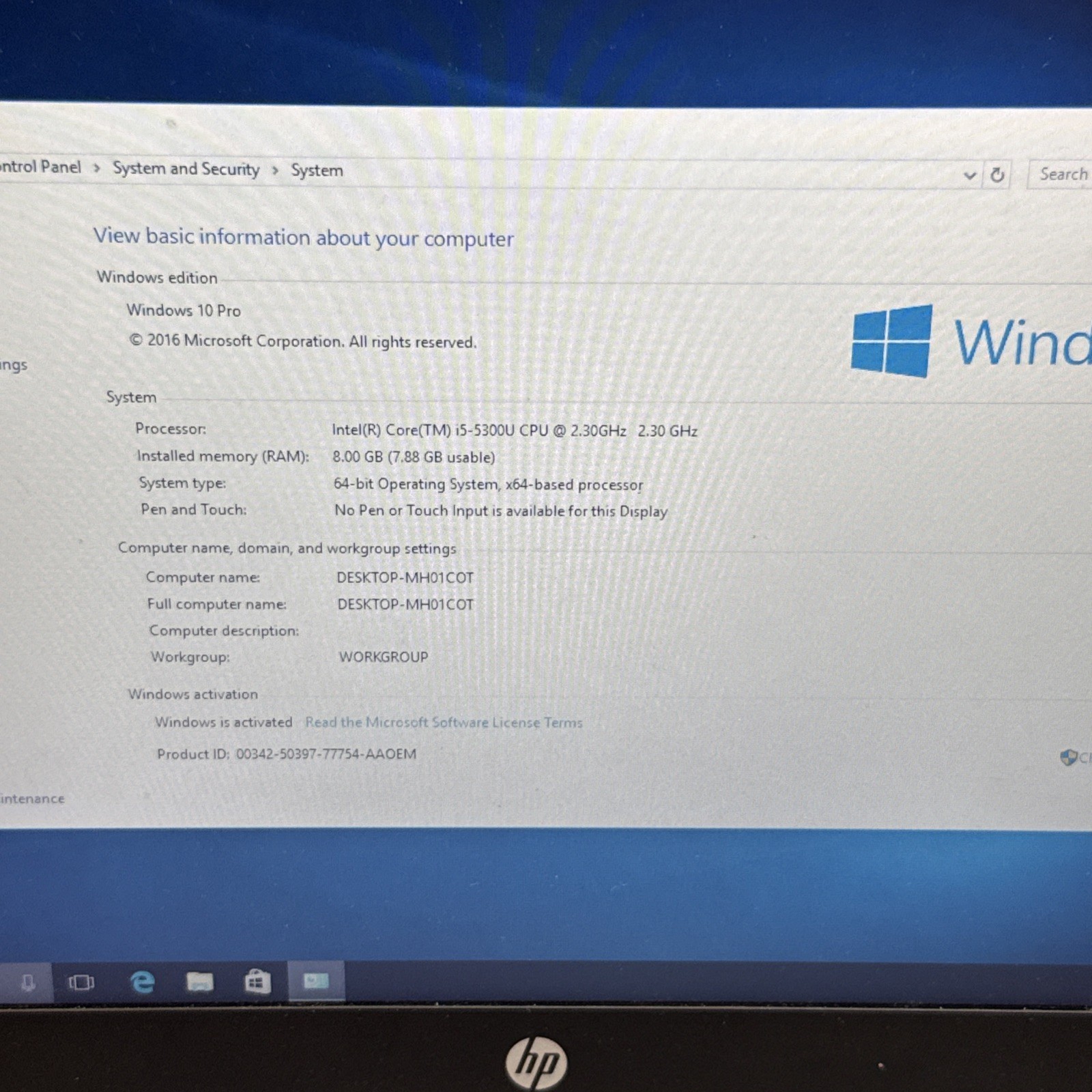Open Task View from the taskbar
Image resolution: width=1092 pixels, height=1092 pixels.
(x=81, y=983)
